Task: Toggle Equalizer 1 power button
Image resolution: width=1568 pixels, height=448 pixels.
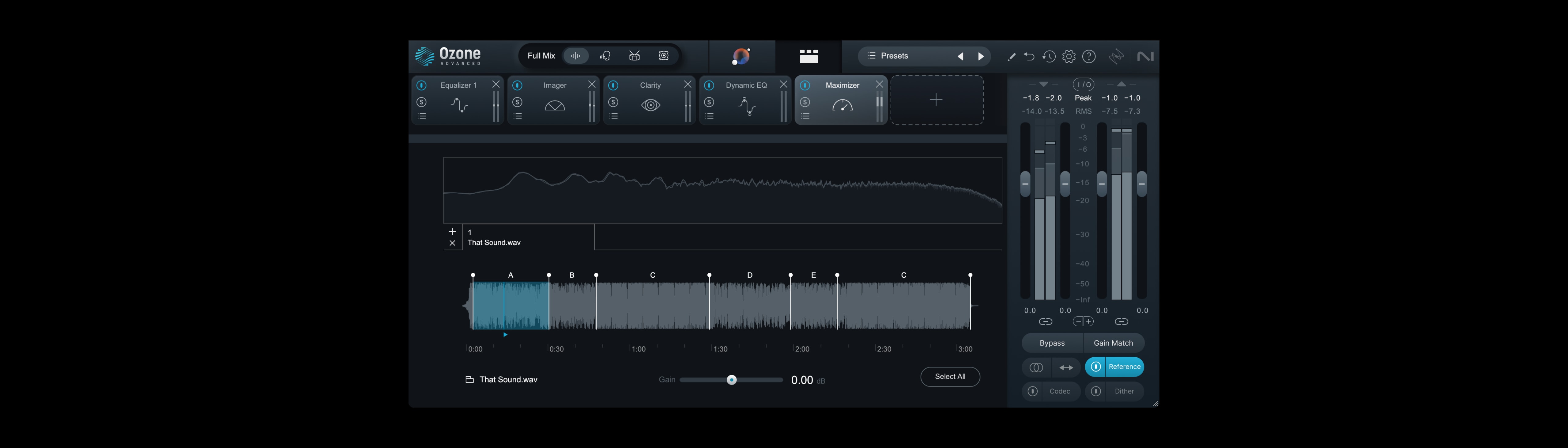Action: [421, 86]
